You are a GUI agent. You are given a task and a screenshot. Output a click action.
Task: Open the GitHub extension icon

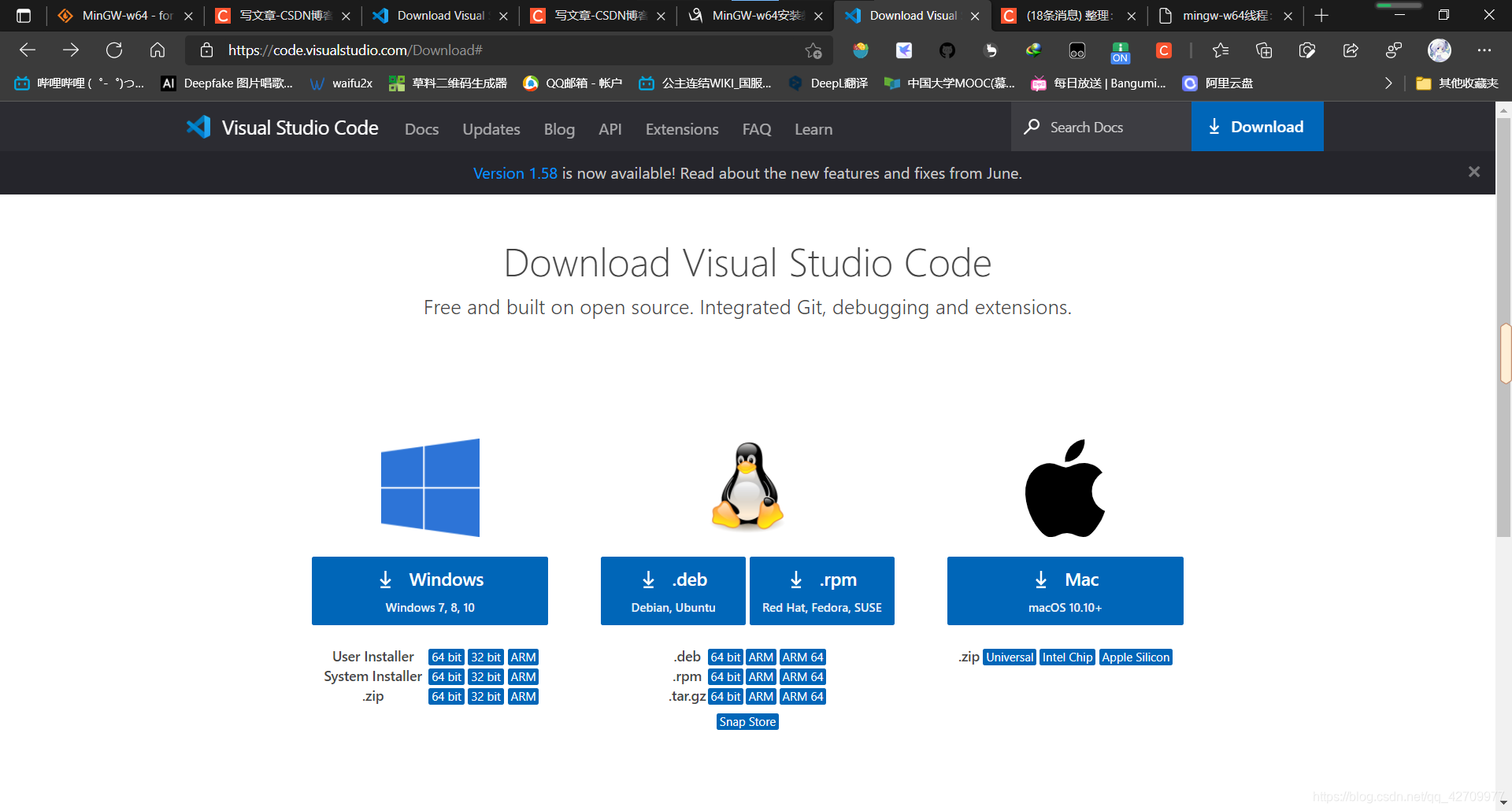tap(947, 50)
